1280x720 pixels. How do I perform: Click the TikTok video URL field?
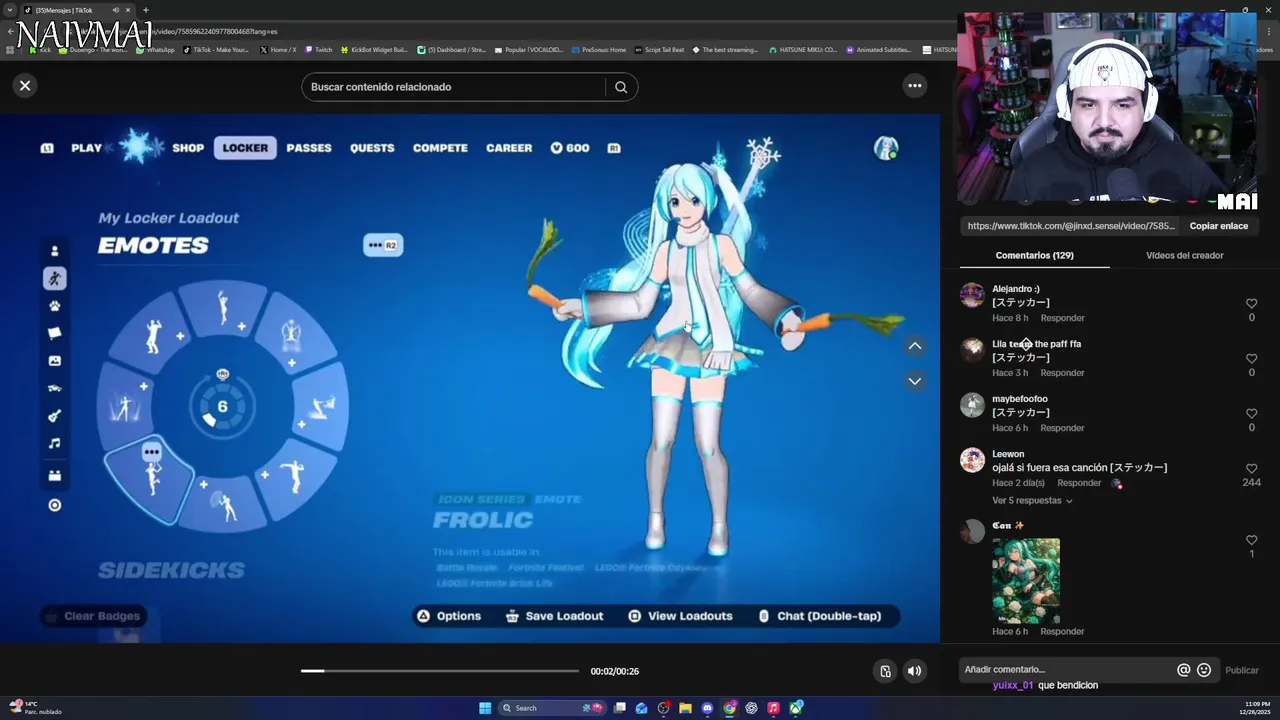[x=1072, y=226]
